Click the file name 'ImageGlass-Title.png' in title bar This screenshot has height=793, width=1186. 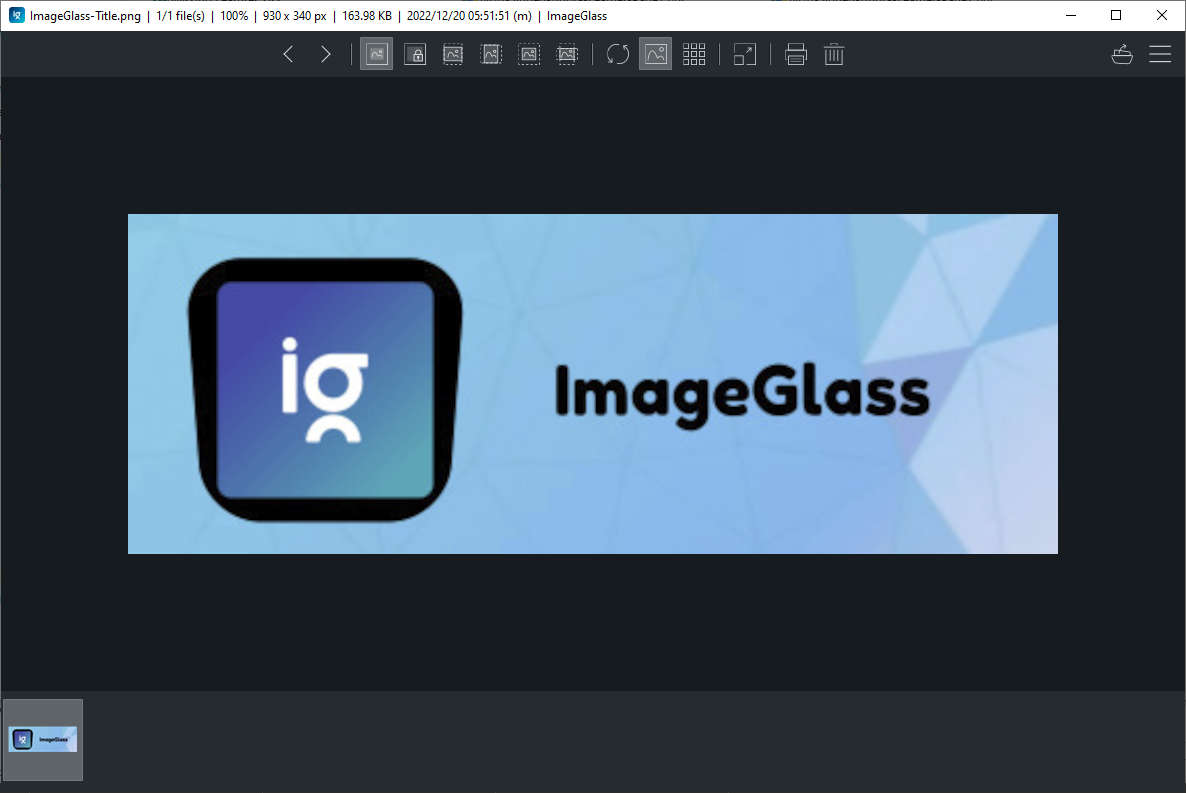point(85,16)
